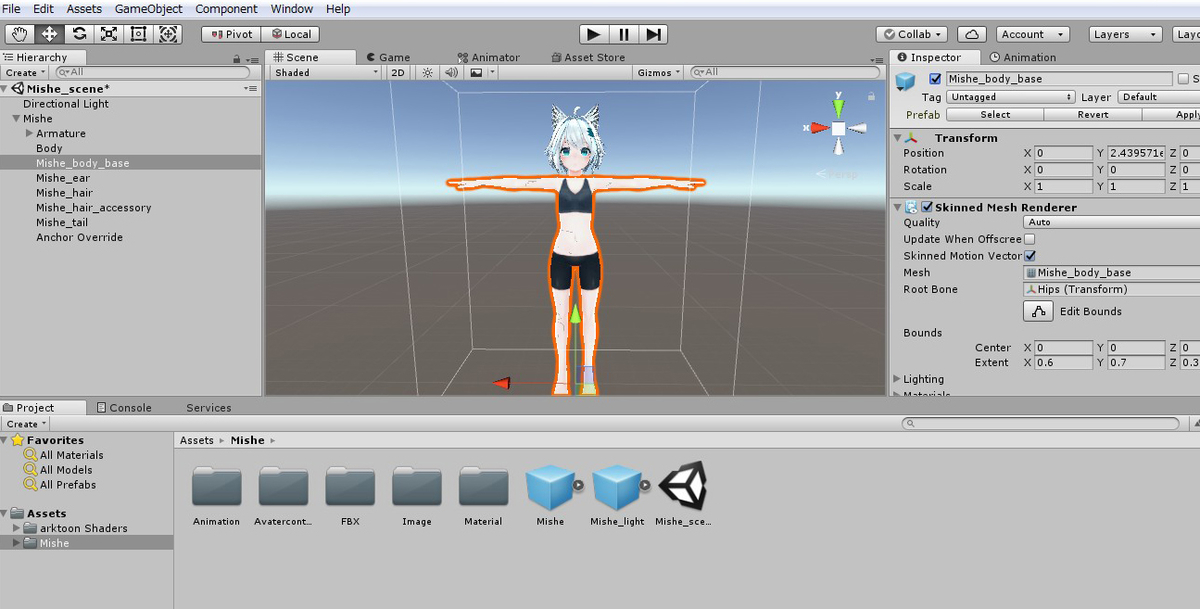
Task: Open the Project Create menu
Action: click(25, 423)
